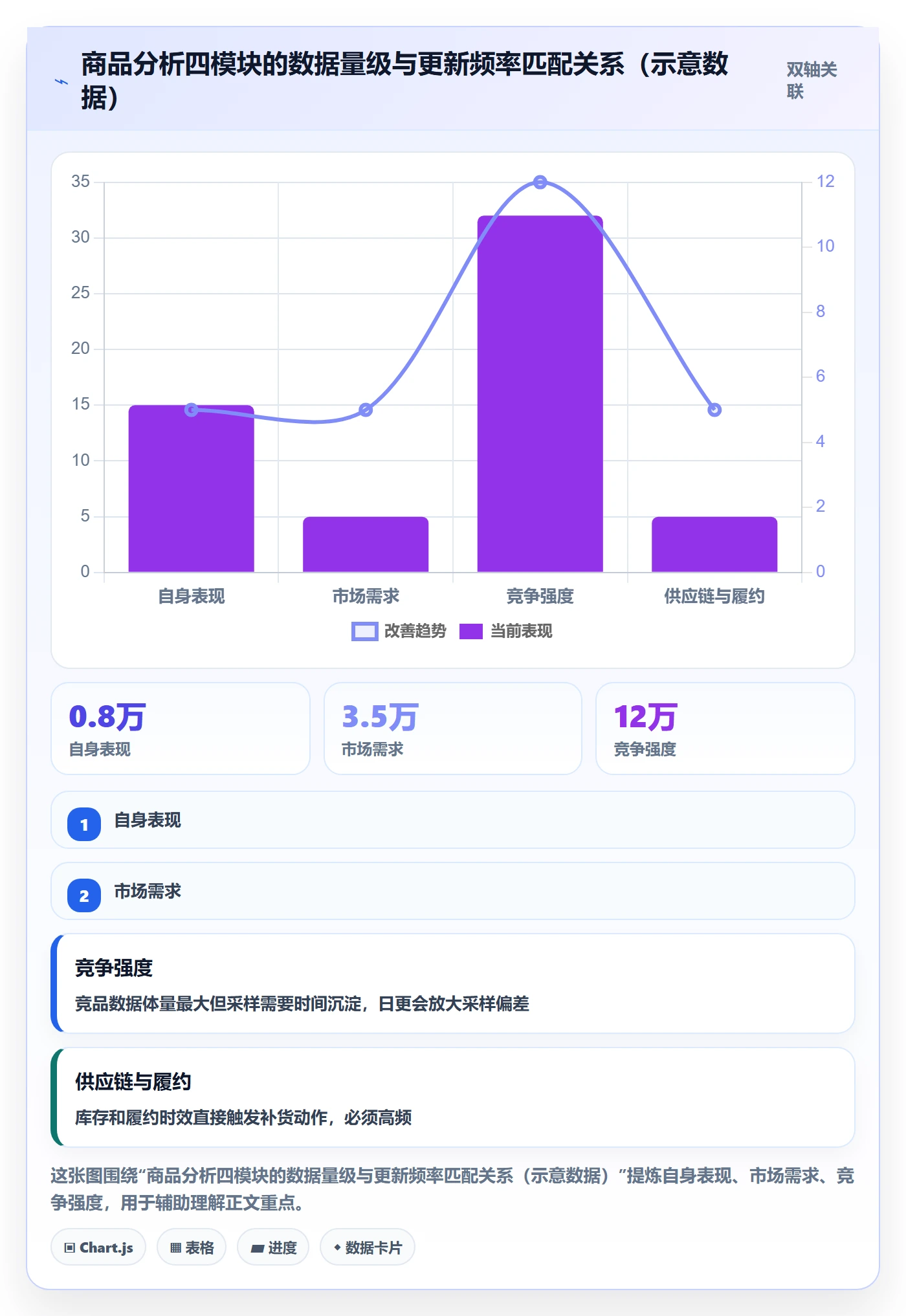
Task: Click the 供应链与履约 x-axis label
Action: click(x=714, y=596)
